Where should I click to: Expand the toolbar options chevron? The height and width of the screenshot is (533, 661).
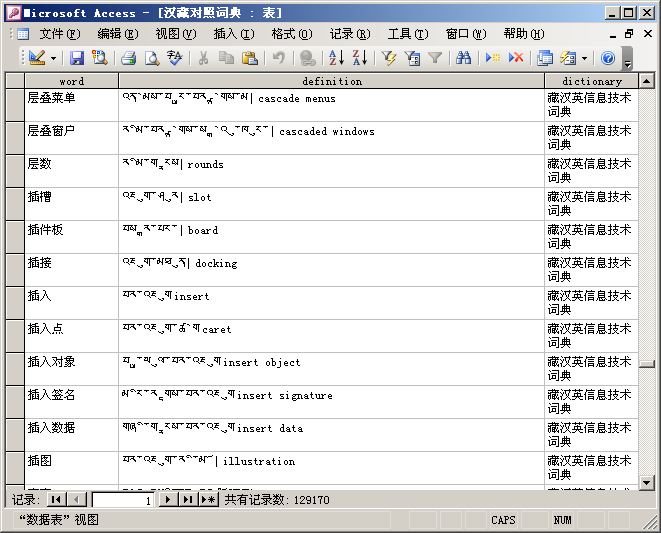pos(627,58)
